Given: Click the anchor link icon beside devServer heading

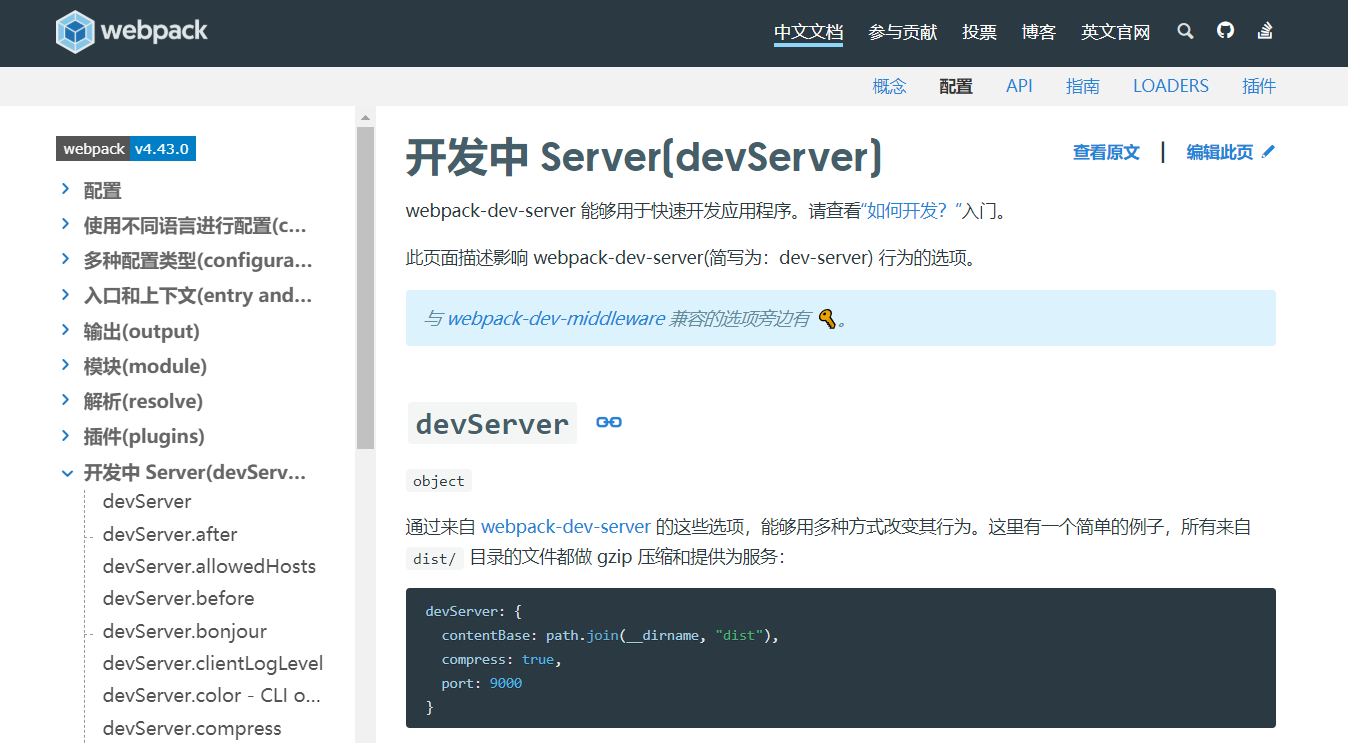Looking at the screenshot, I should pos(609,422).
